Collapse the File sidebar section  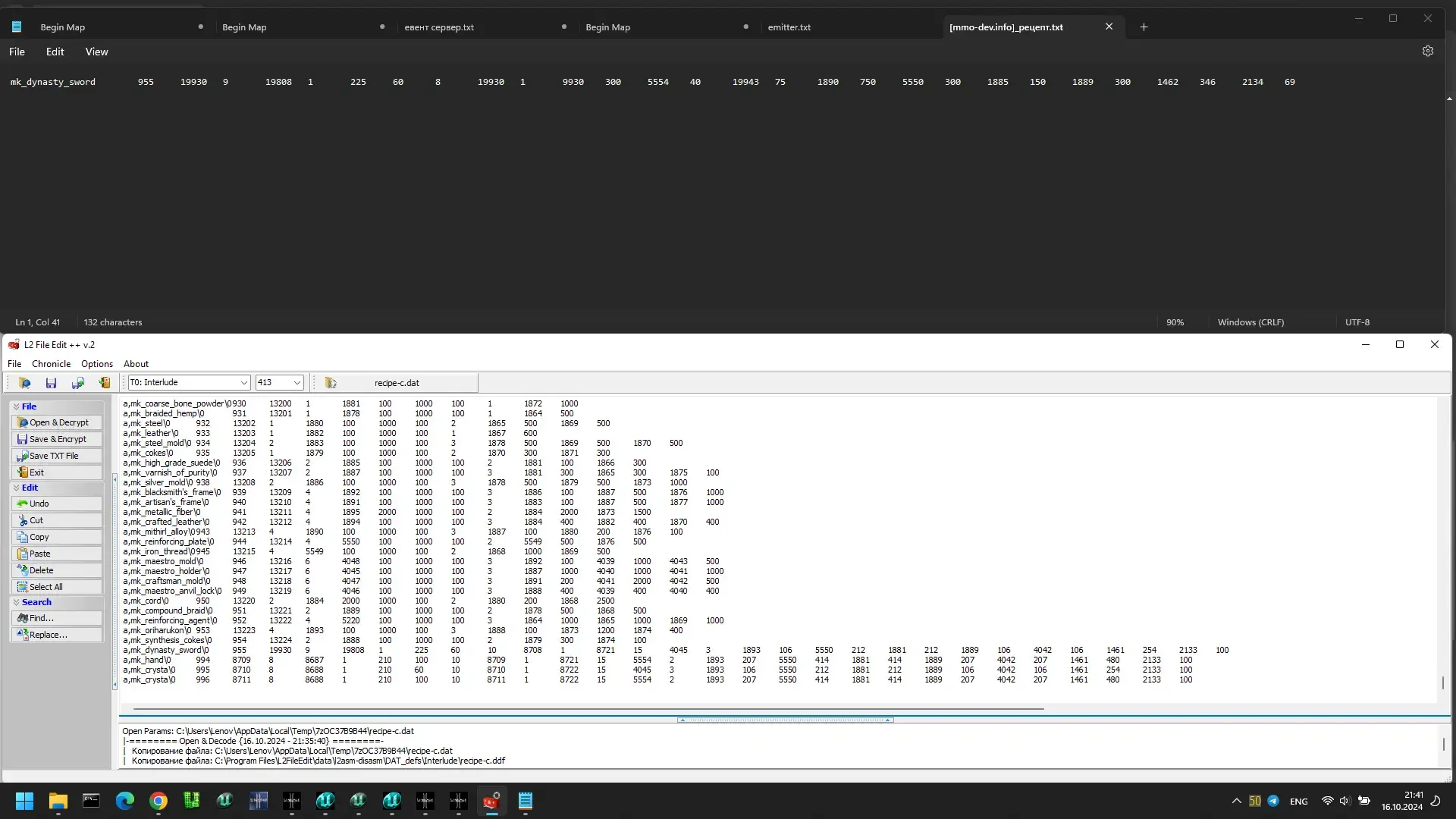pos(16,406)
